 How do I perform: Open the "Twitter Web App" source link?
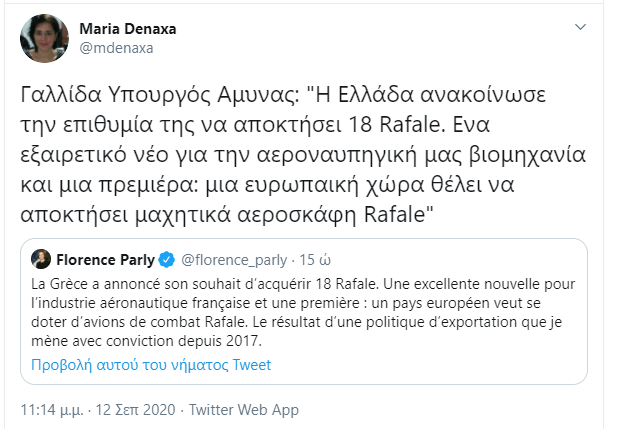coord(246,410)
